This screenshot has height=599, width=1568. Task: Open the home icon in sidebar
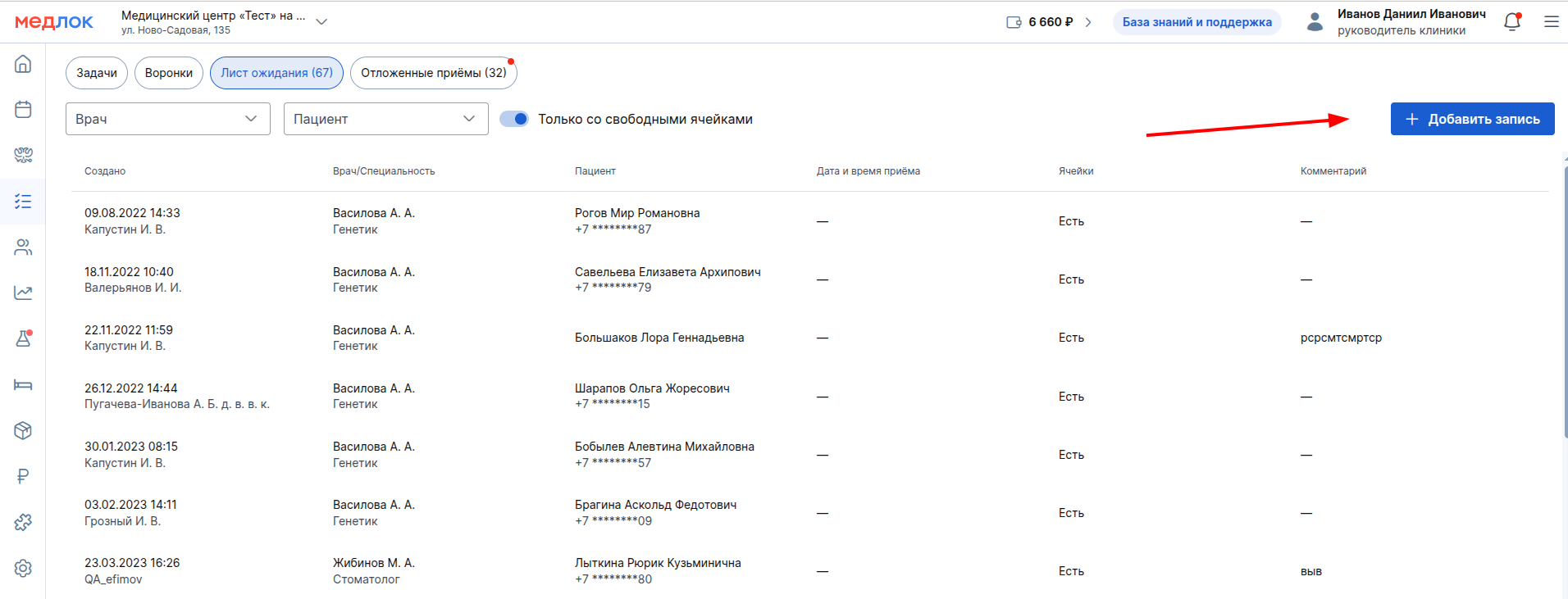pyautogui.click(x=23, y=64)
